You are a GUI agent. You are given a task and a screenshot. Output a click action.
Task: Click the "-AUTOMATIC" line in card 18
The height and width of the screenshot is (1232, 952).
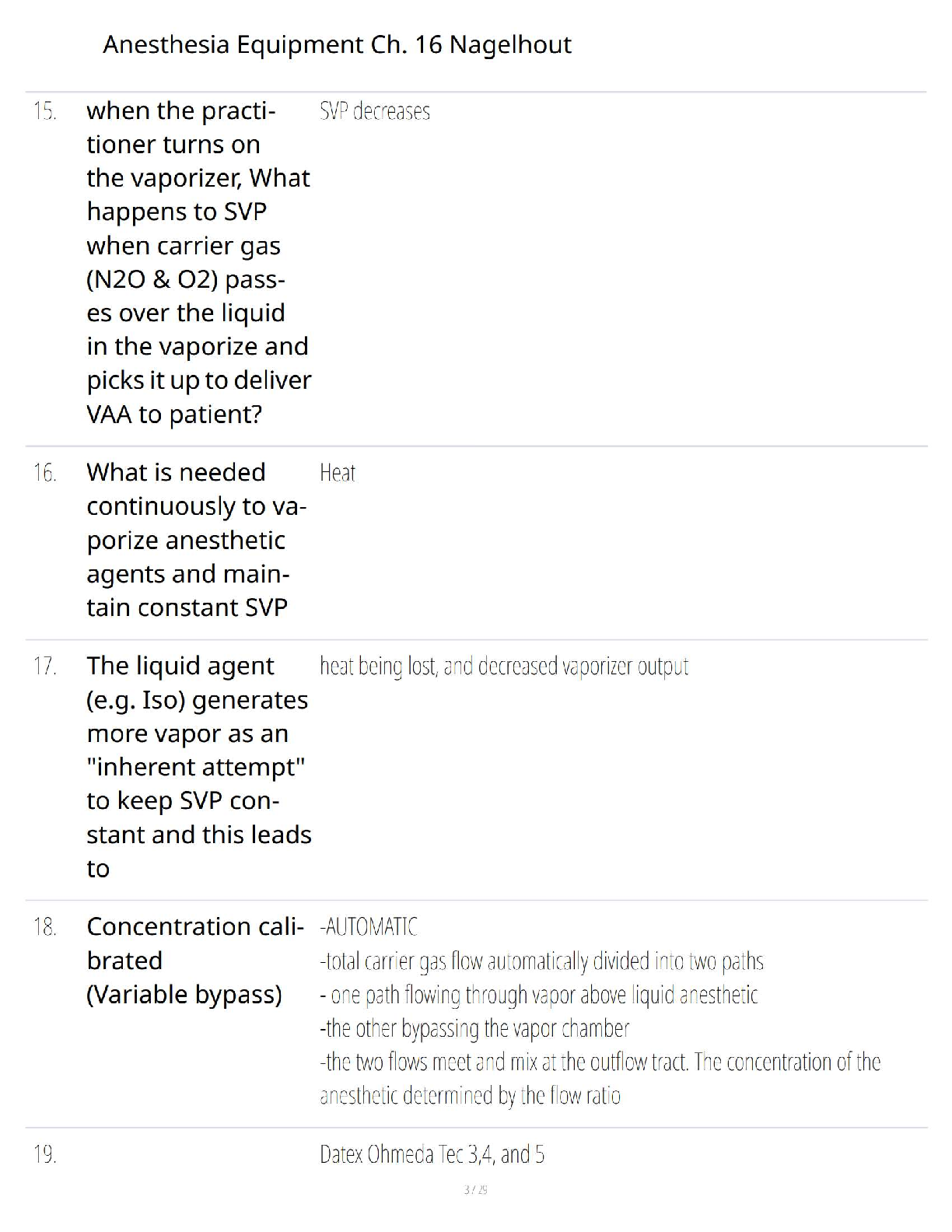click(369, 927)
